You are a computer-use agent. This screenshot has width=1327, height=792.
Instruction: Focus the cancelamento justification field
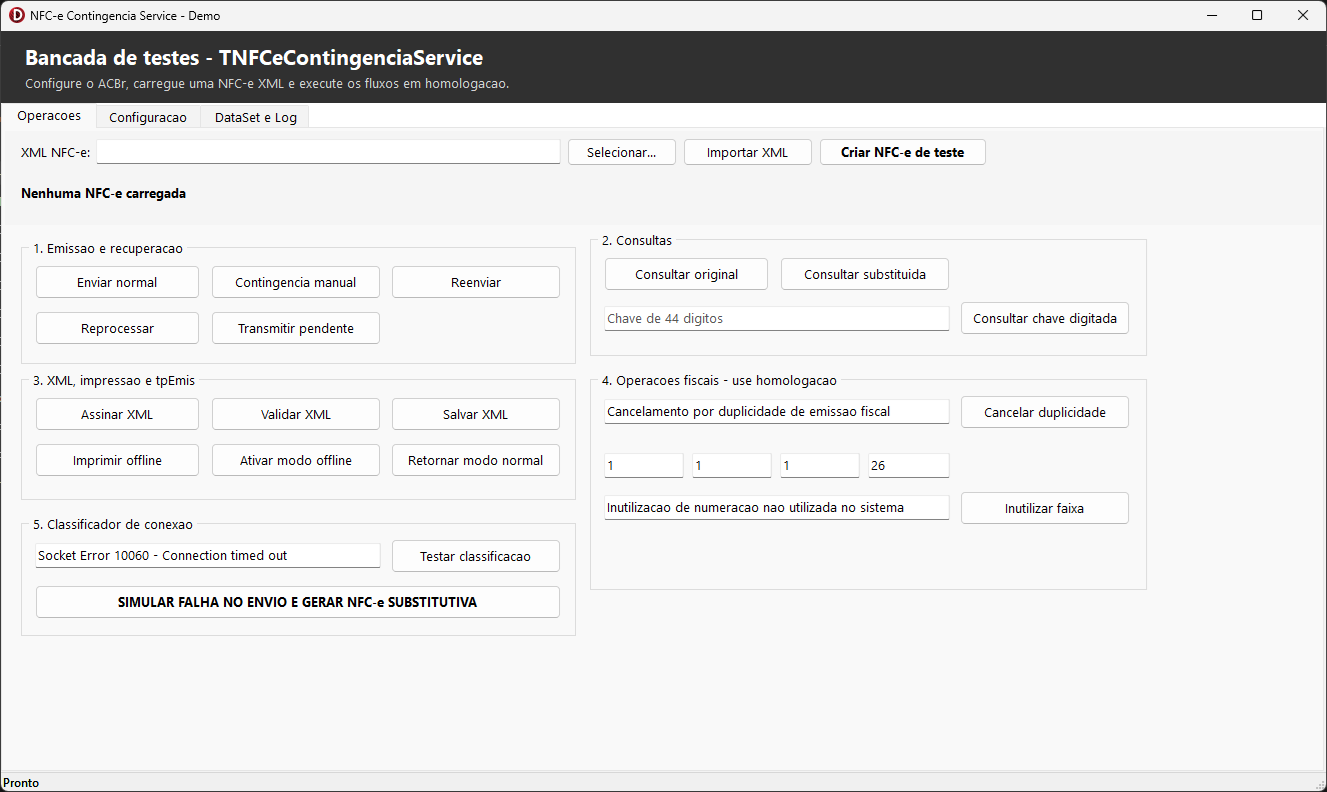coord(777,411)
